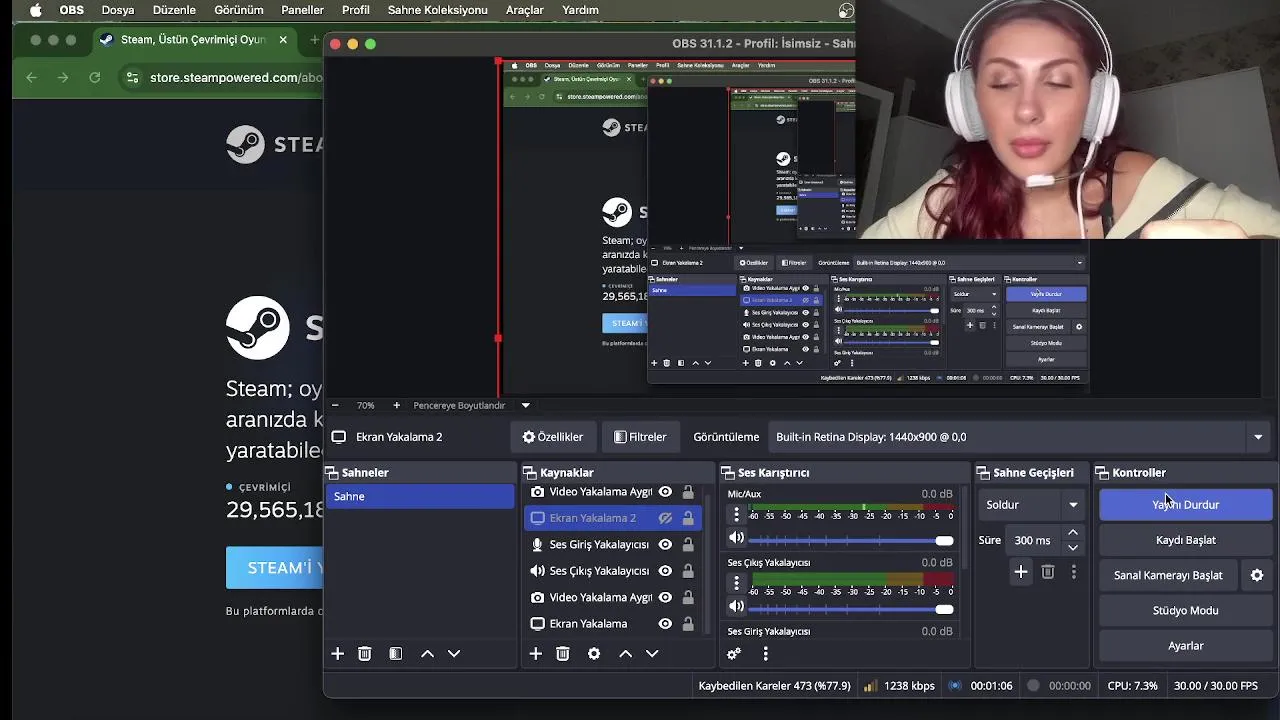The width and height of the screenshot is (1280, 720).
Task: Hide the Ses Çıkış Yakalayıcısı source
Action: pyautogui.click(x=665, y=571)
